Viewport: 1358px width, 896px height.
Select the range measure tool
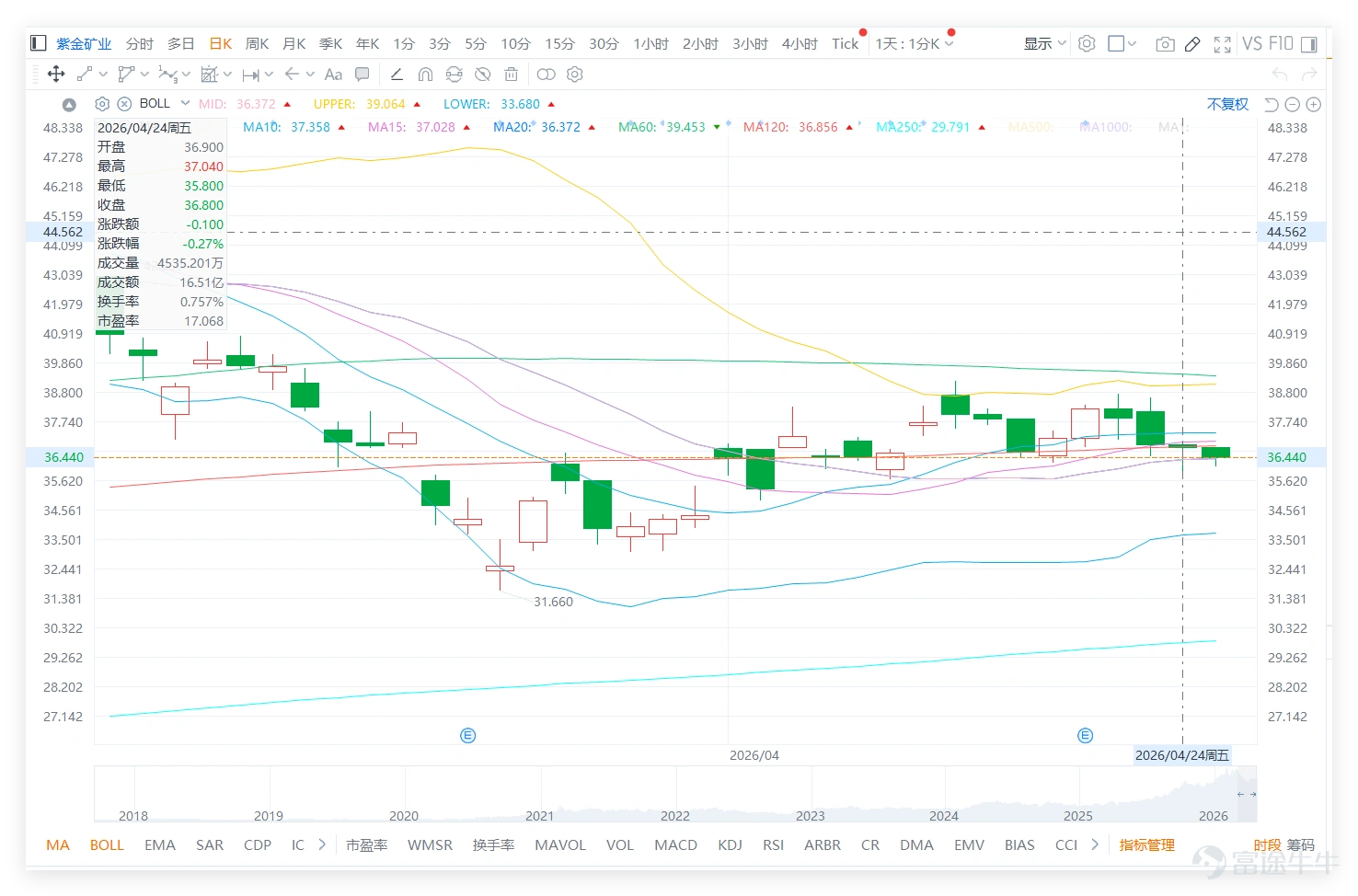click(251, 75)
